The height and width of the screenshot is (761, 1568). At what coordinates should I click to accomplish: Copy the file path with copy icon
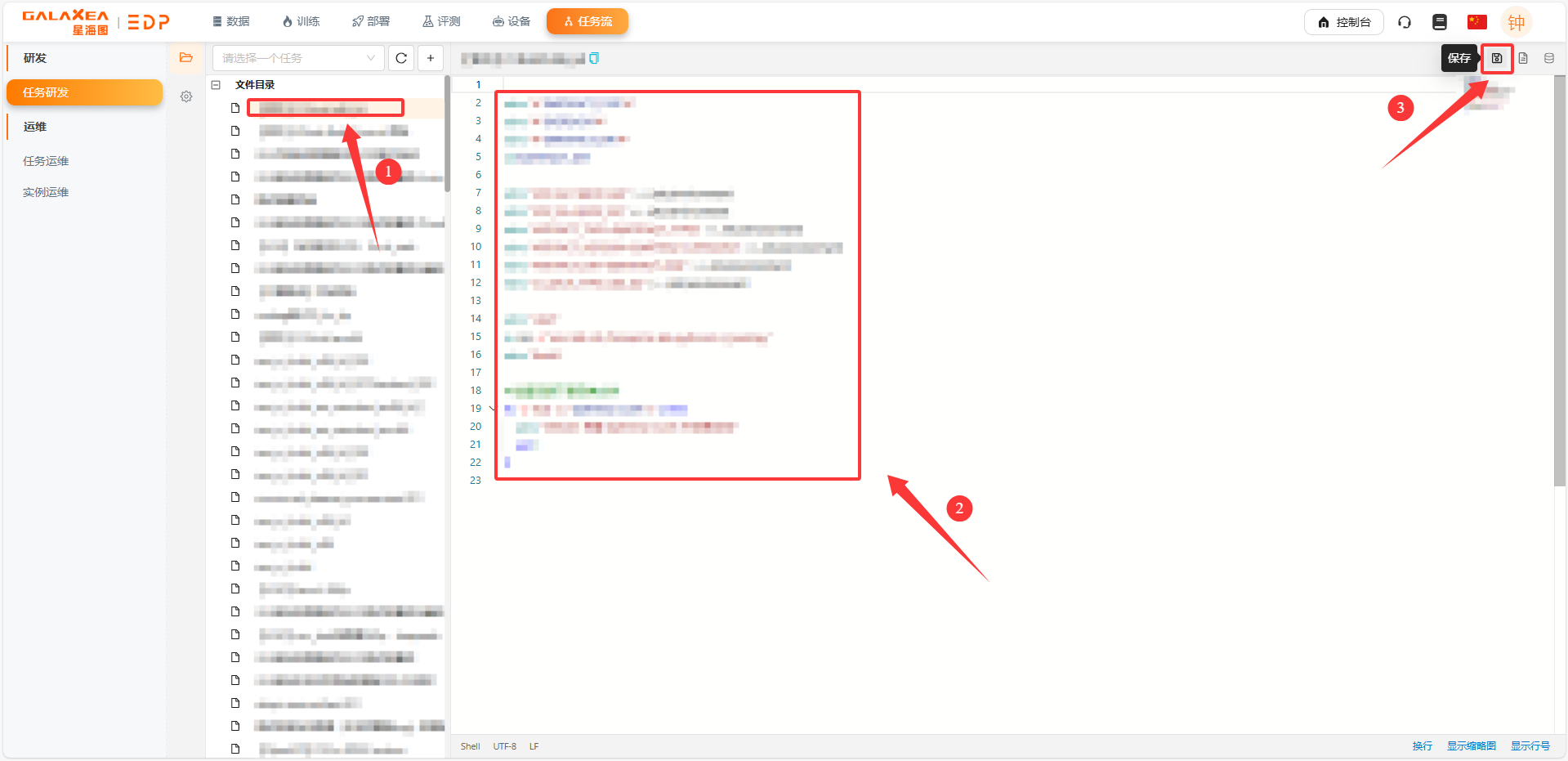click(x=594, y=58)
